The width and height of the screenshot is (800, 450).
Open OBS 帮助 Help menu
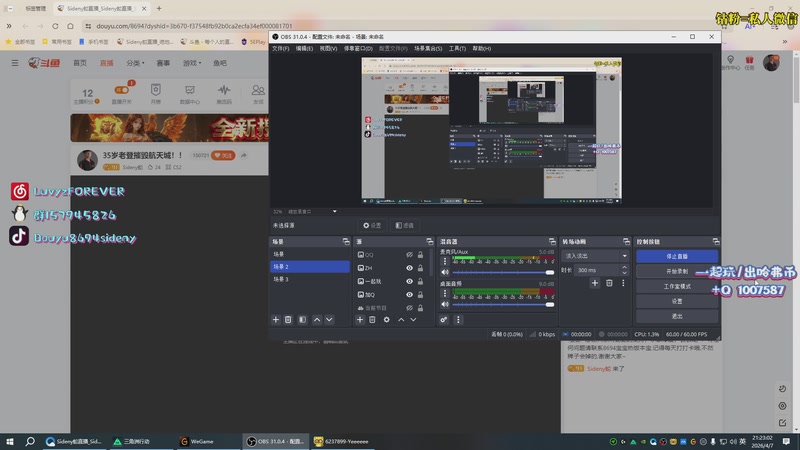[482, 48]
